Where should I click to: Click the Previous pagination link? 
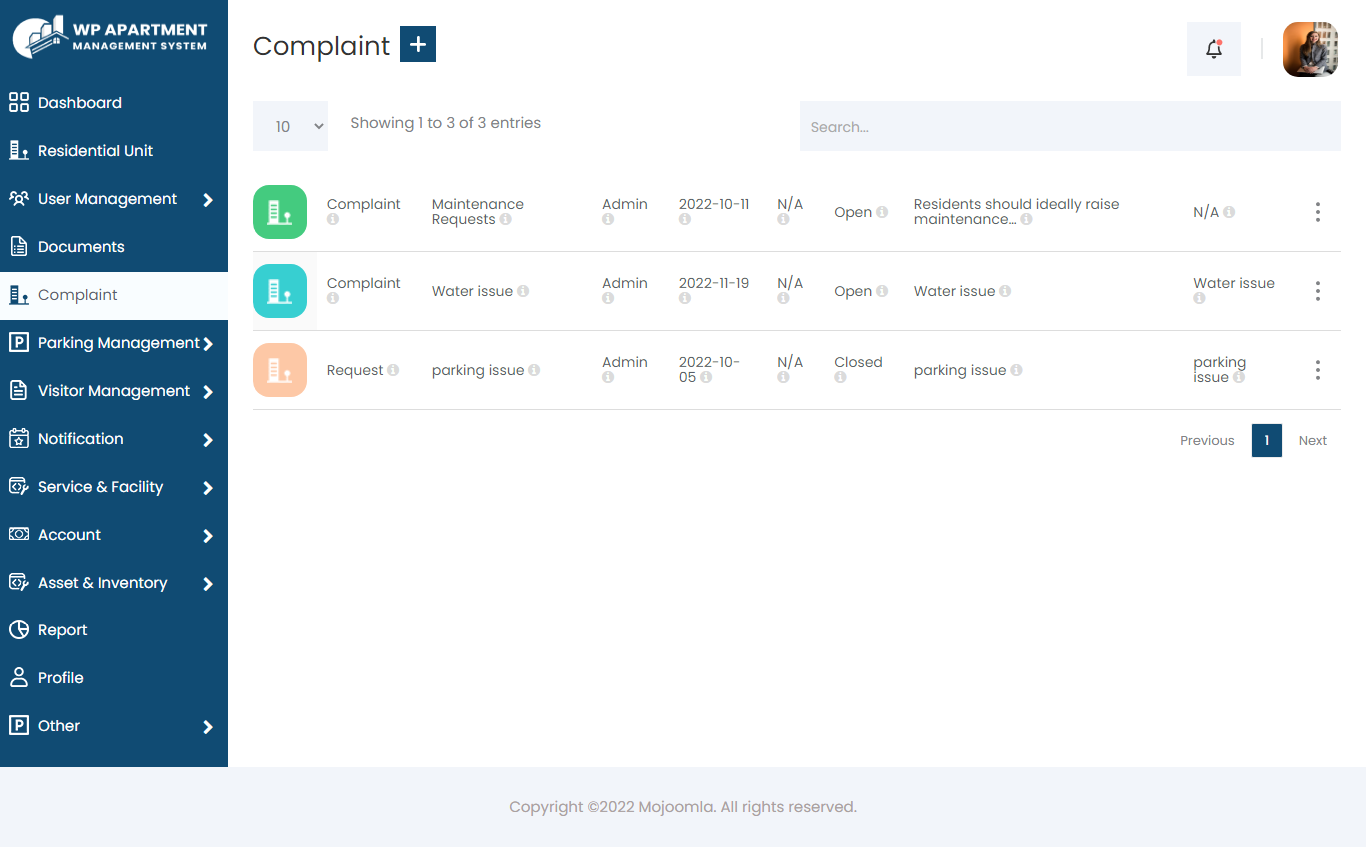tap(1207, 440)
